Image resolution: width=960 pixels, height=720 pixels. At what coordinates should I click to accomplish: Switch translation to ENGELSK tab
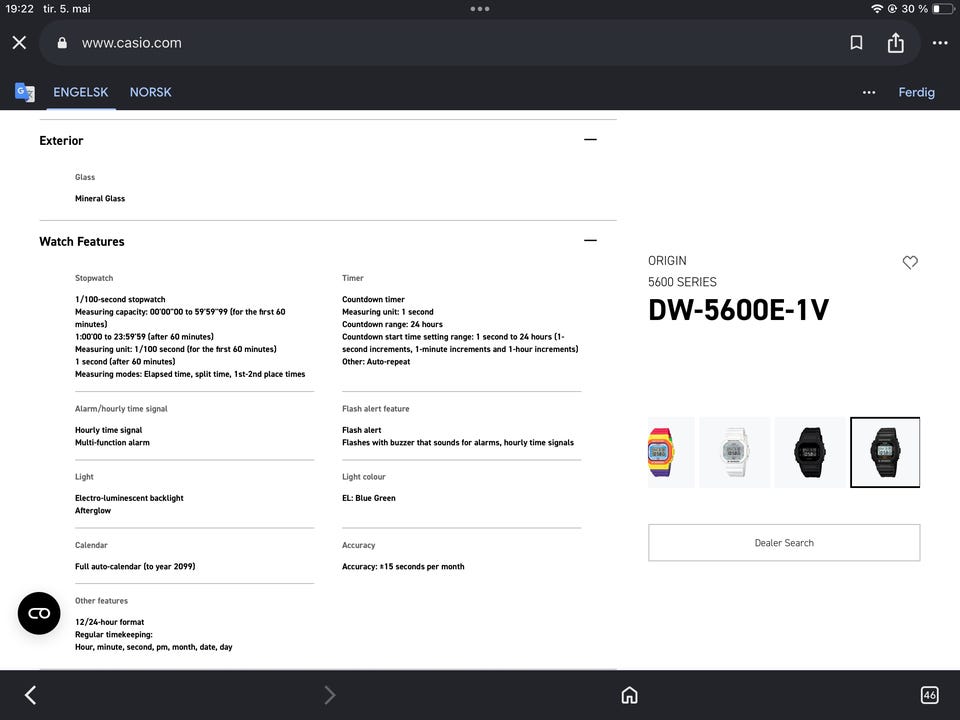point(81,92)
